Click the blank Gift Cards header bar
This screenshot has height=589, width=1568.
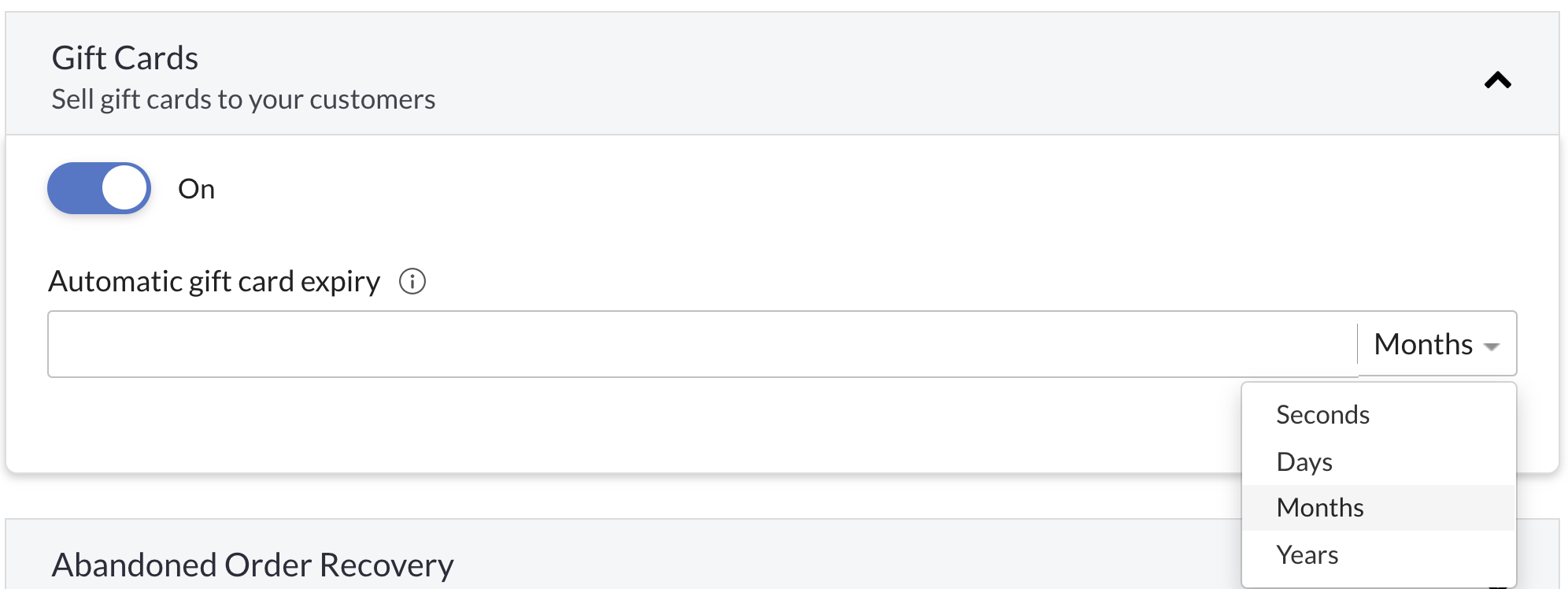click(945, 73)
